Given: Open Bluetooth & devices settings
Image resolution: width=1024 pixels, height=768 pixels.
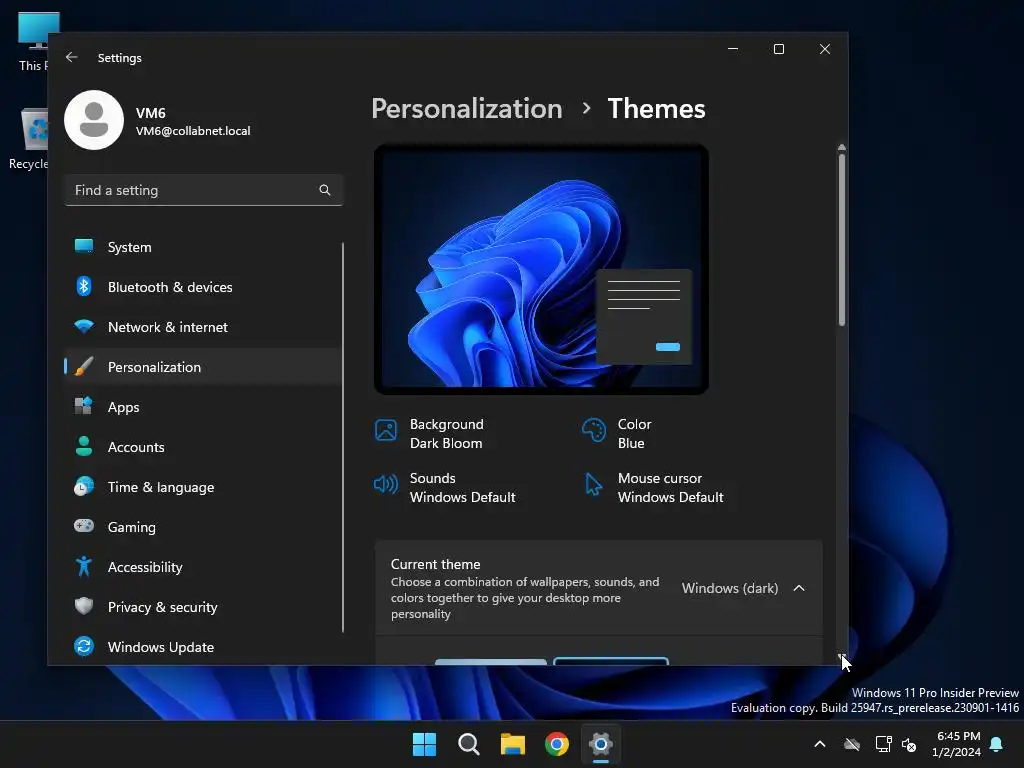Looking at the screenshot, I should [x=203, y=287].
